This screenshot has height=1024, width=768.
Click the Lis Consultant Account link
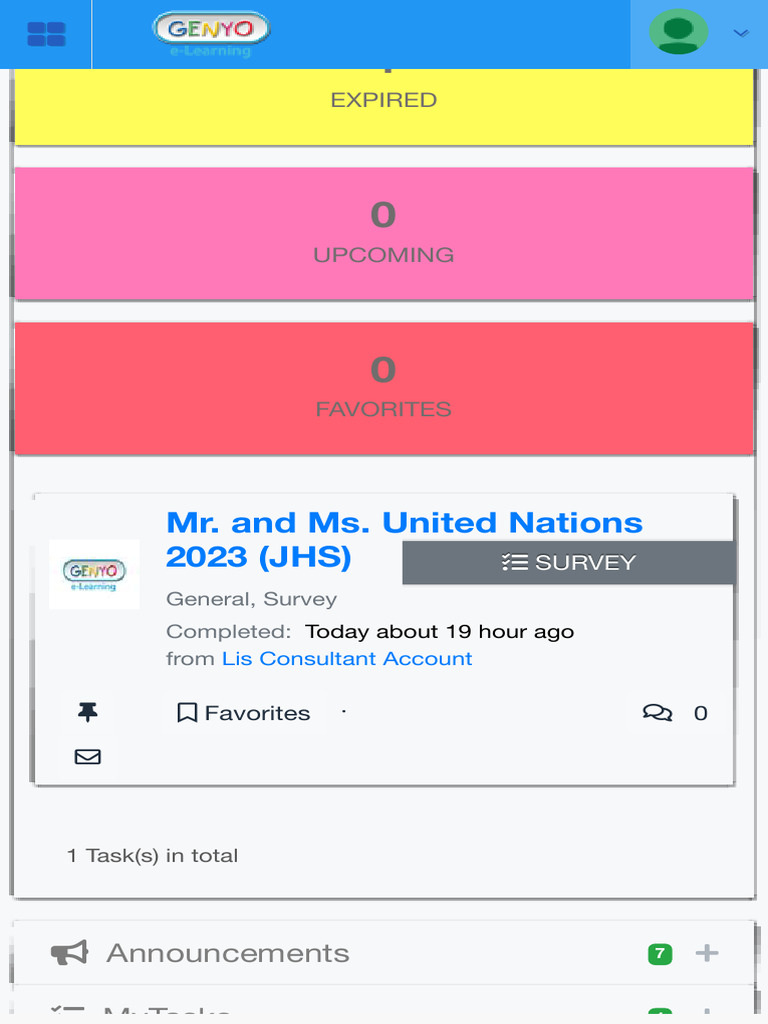(x=347, y=658)
